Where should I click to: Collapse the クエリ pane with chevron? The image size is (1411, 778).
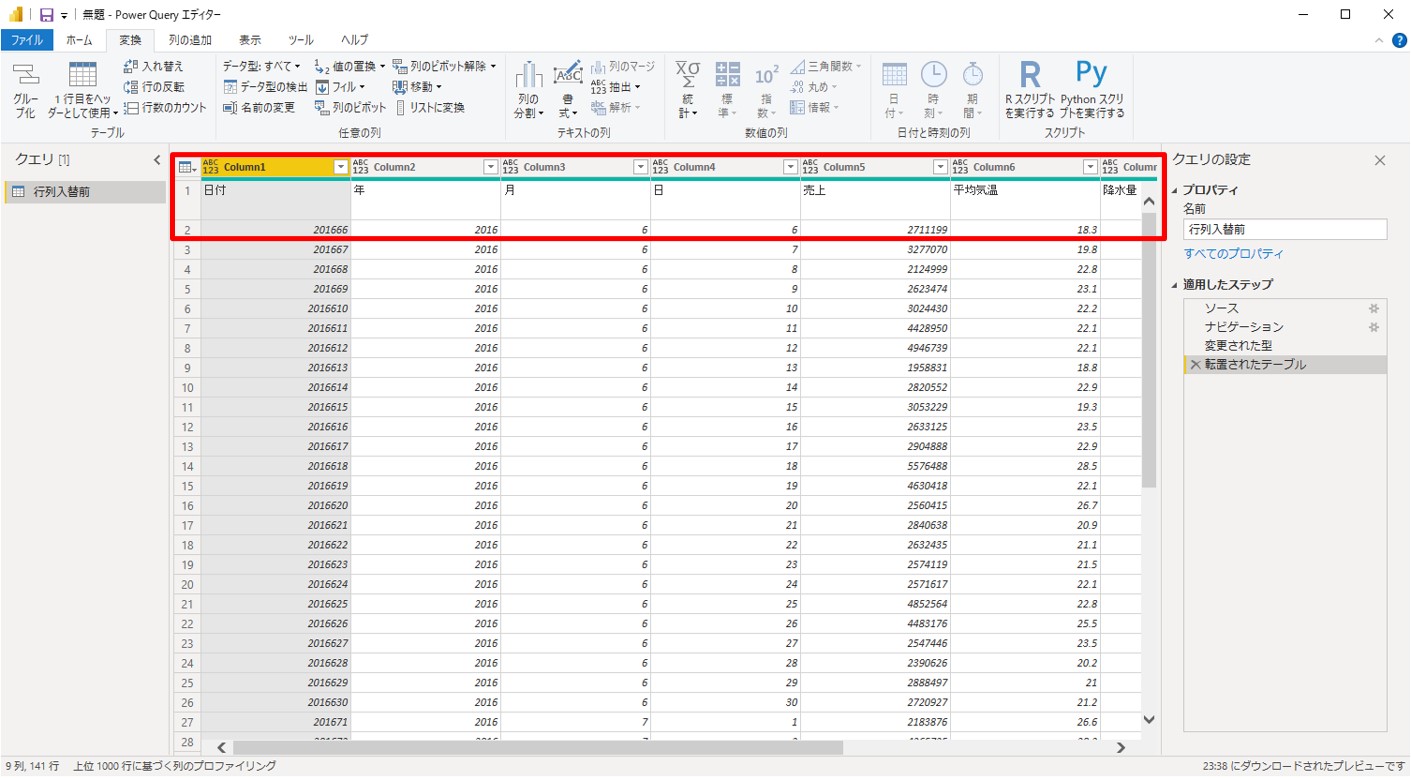click(x=157, y=160)
